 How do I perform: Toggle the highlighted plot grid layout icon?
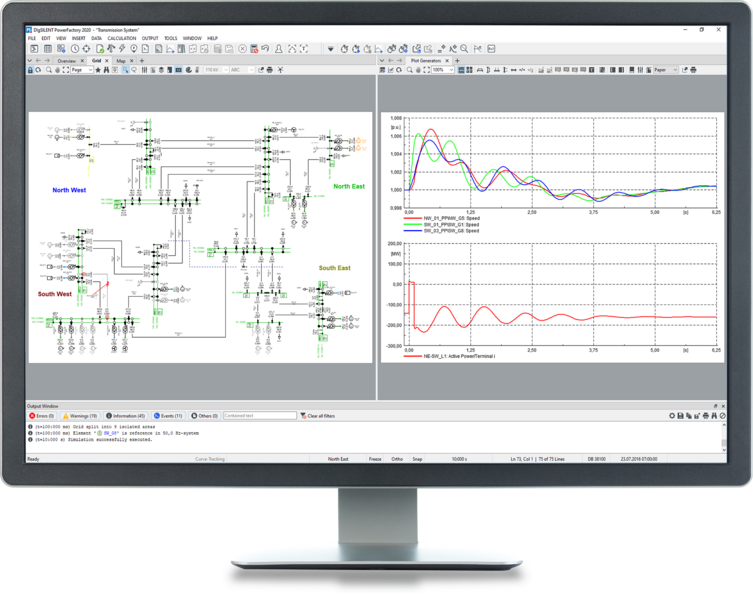pyautogui.click(x=461, y=70)
